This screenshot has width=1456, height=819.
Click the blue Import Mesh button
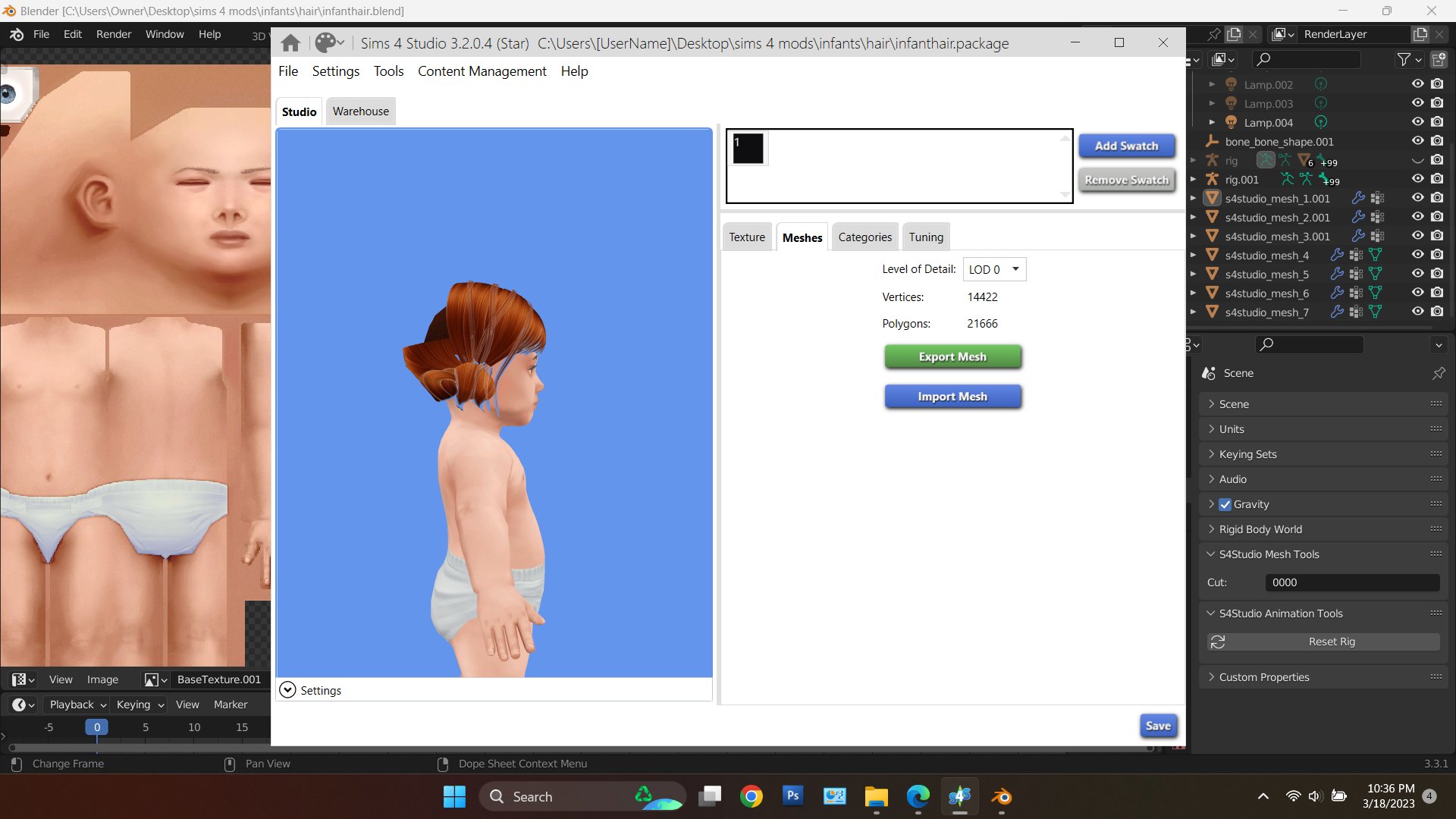952,397
